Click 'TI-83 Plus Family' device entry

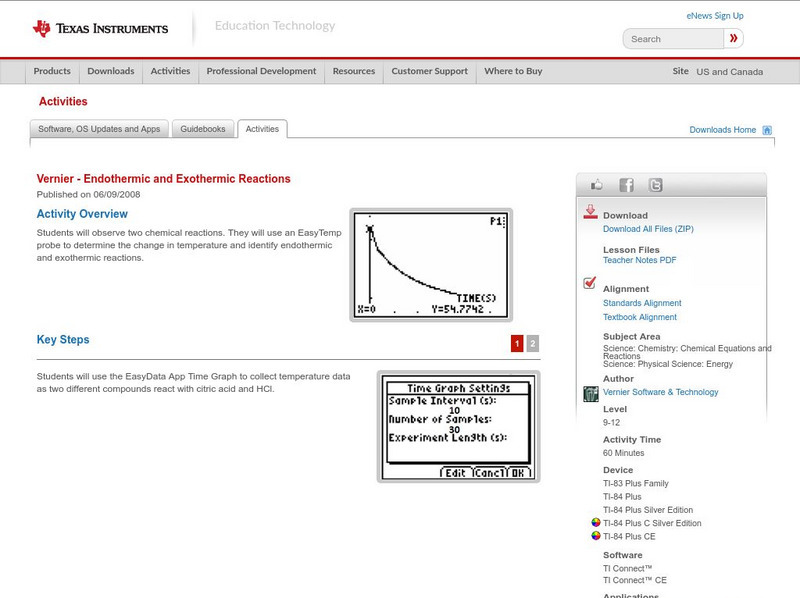(x=636, y=483)
